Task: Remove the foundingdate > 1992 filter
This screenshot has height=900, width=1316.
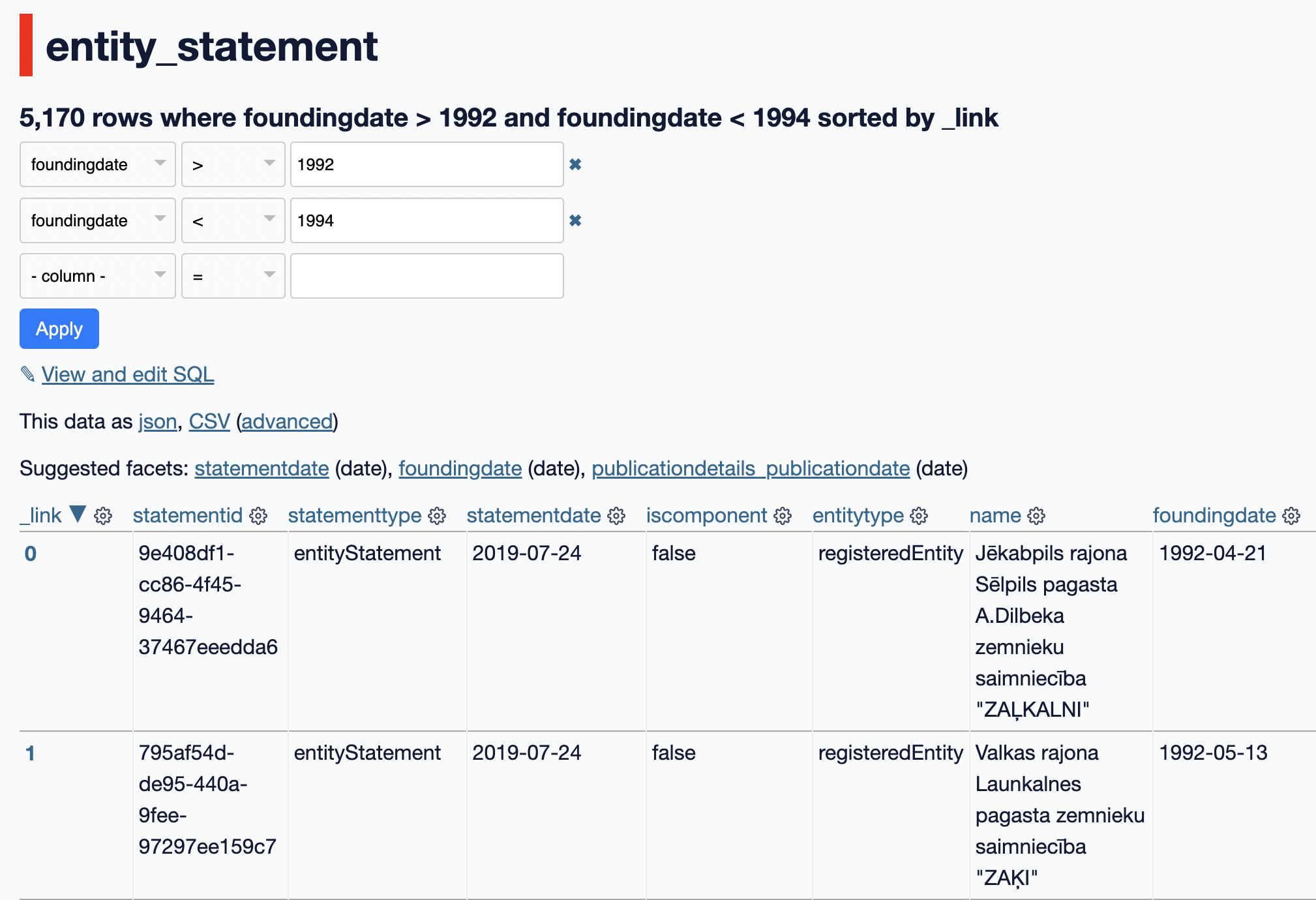Action: click(575, 164)
